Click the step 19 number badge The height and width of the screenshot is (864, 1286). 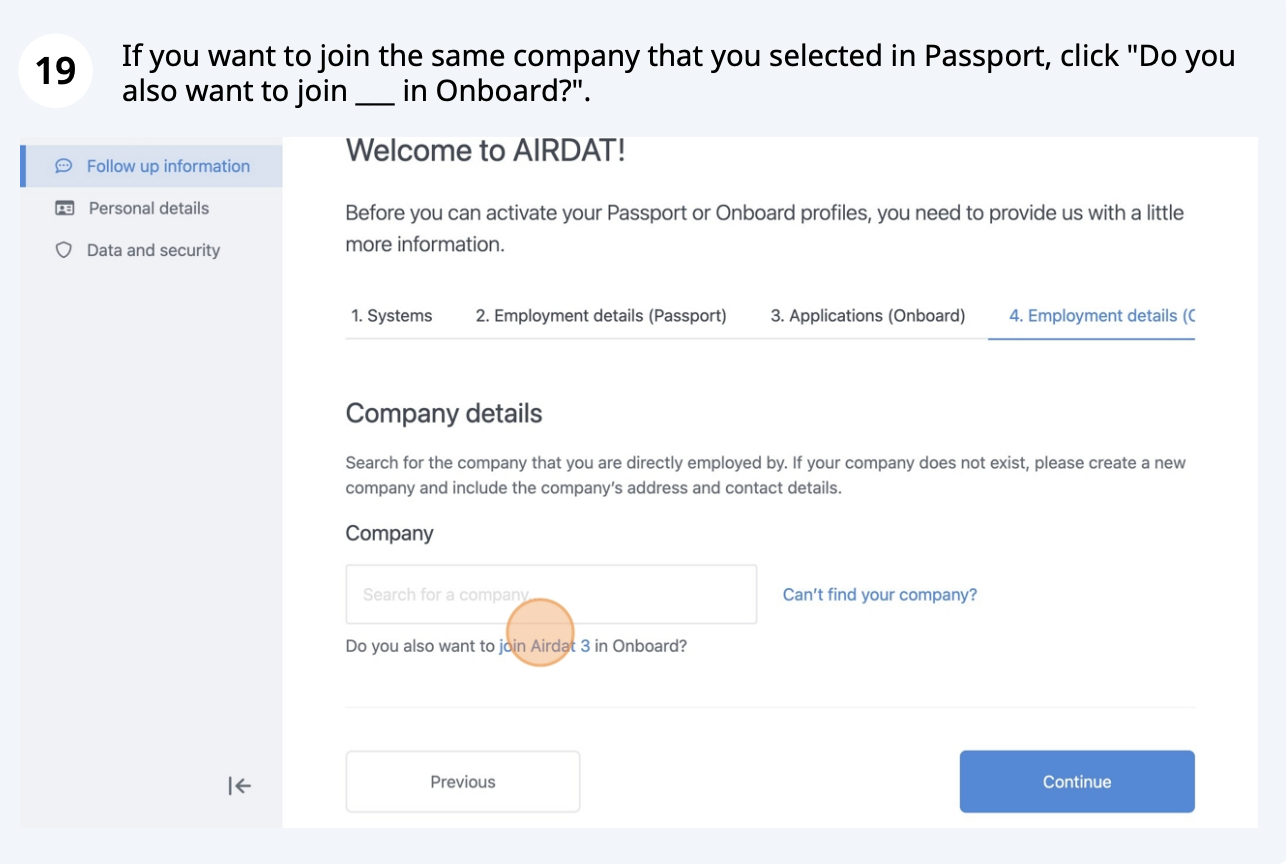click(x=56, y=71)
